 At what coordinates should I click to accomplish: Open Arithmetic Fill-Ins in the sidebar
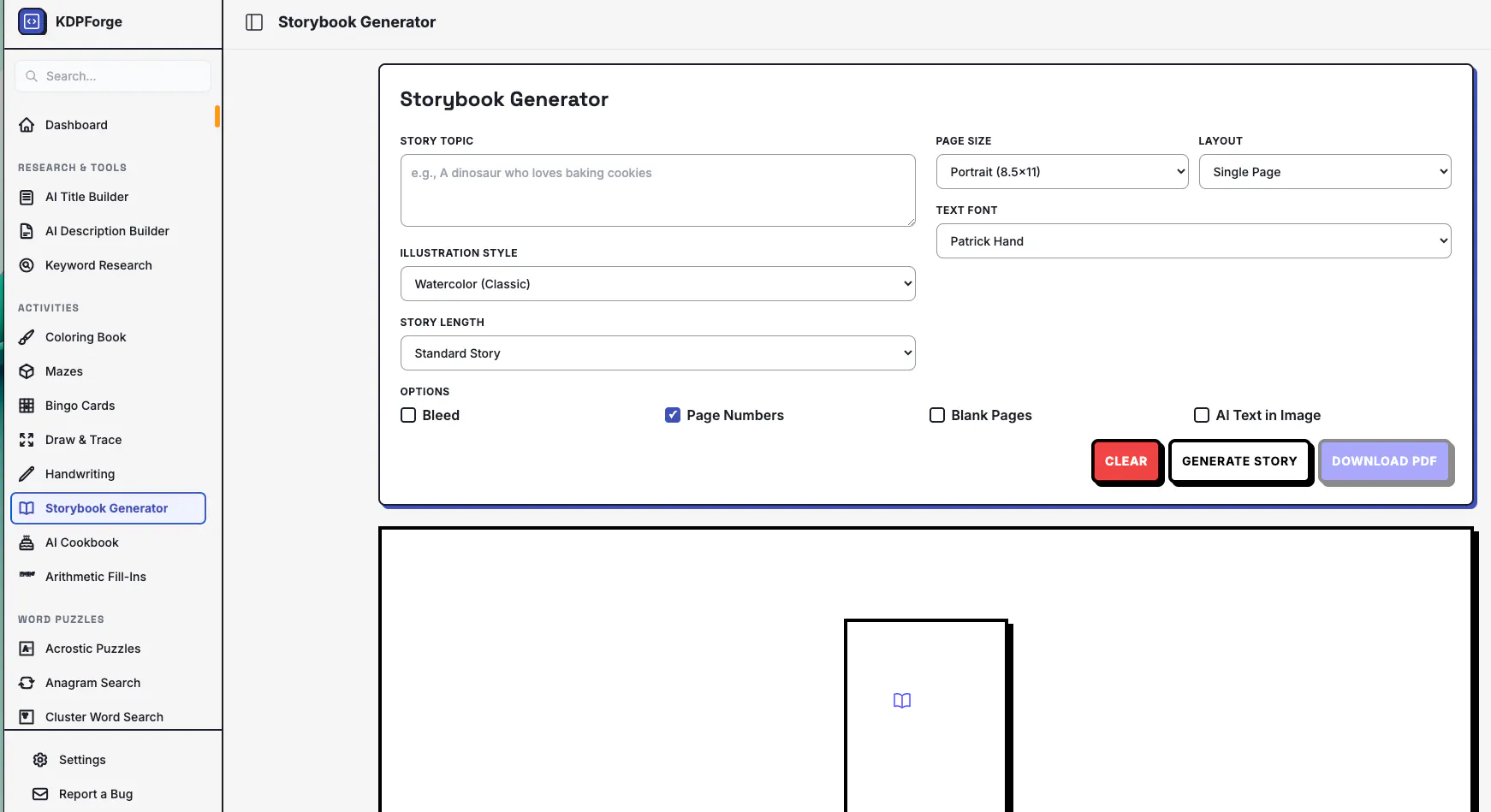pos(108,577)
